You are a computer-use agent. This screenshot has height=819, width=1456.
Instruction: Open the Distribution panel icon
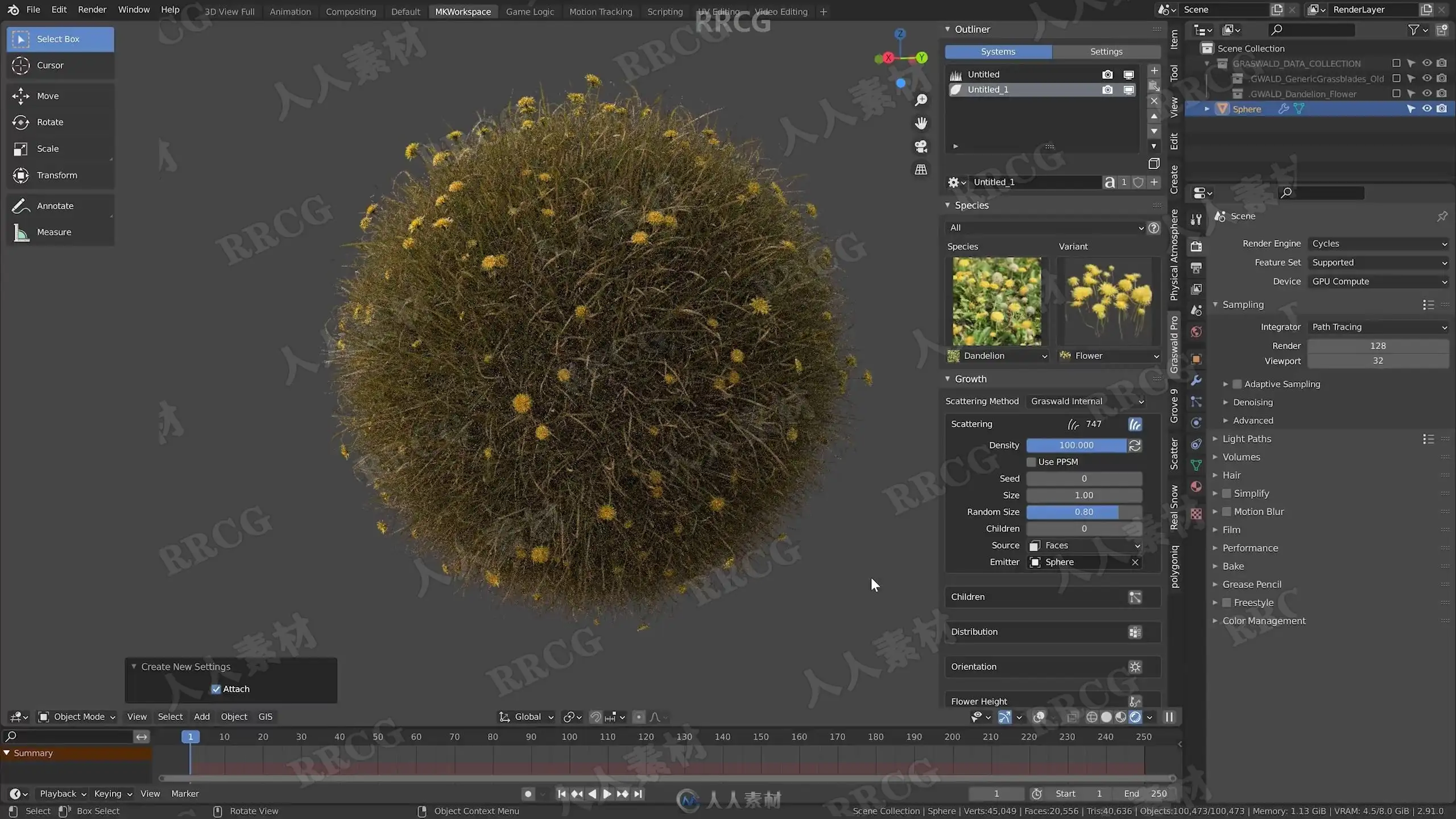(x=1135, y=632)
